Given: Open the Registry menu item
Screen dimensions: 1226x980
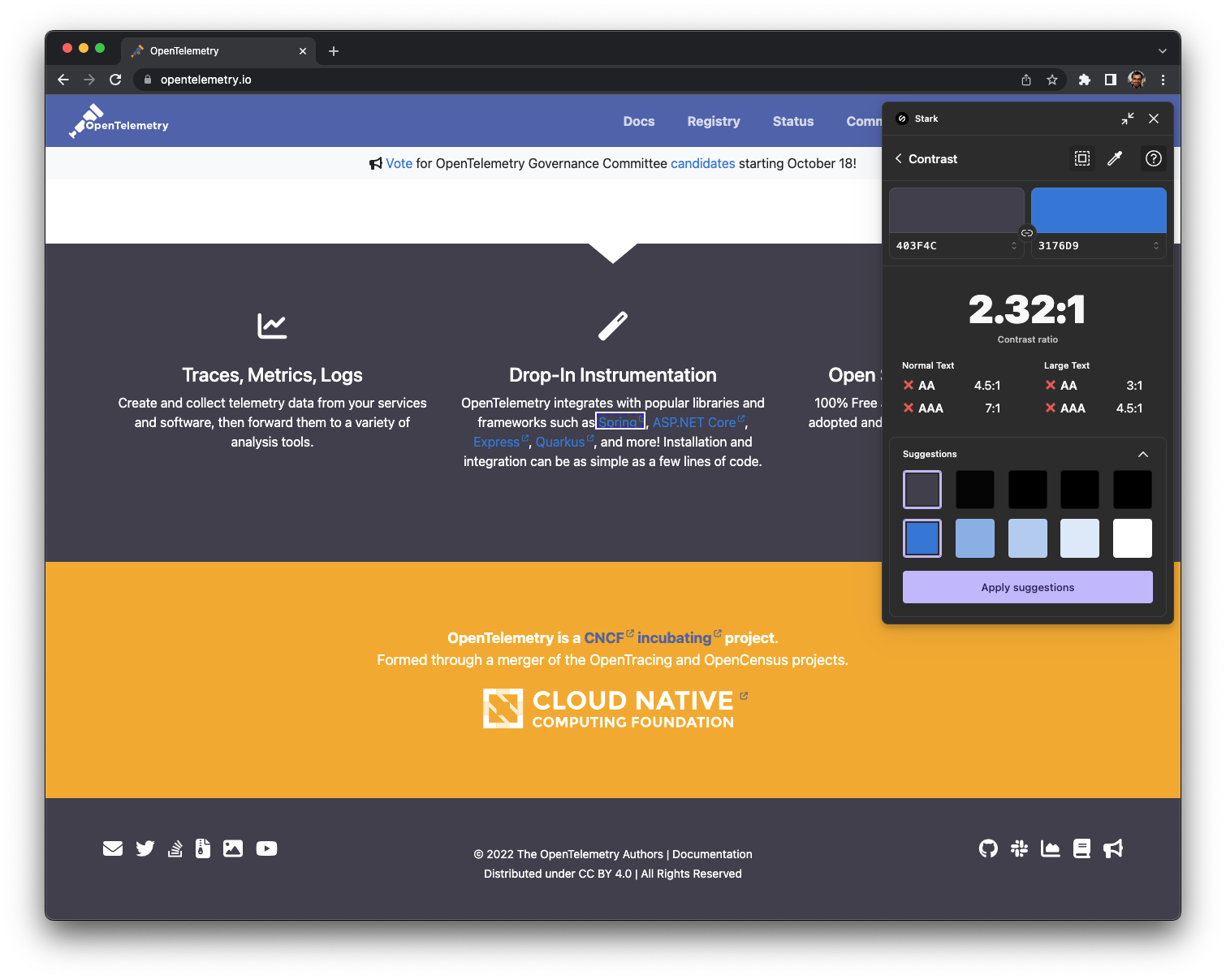Looking at the screenshot, I should pos(714,121).
